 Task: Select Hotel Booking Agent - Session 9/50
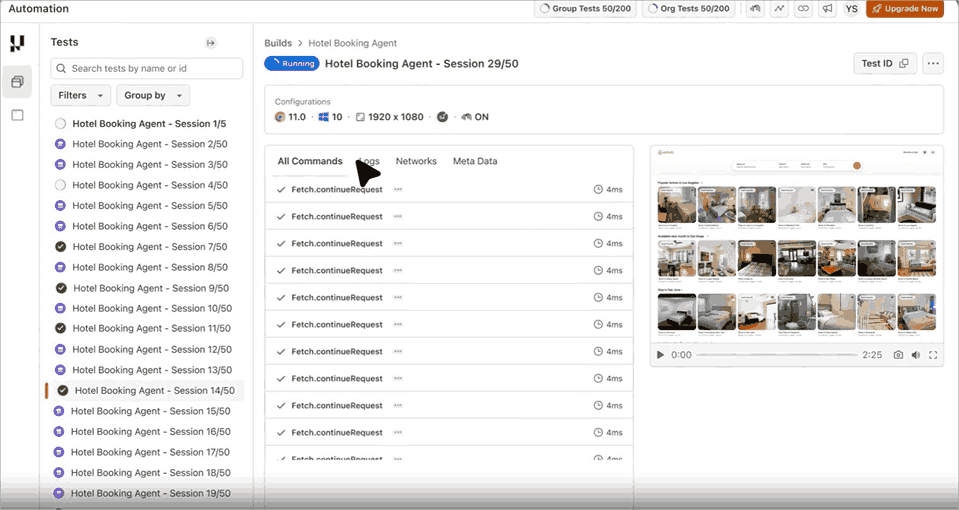(x=151, y=288)
